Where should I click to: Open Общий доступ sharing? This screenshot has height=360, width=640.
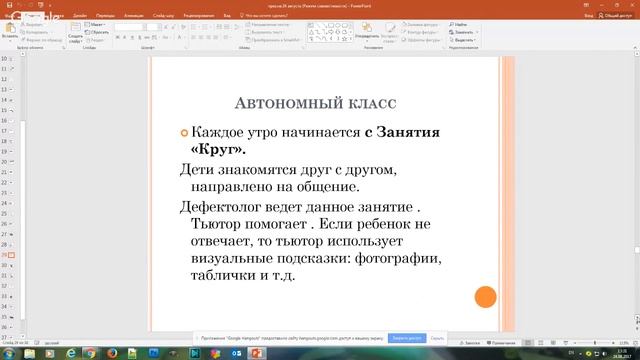615,16
